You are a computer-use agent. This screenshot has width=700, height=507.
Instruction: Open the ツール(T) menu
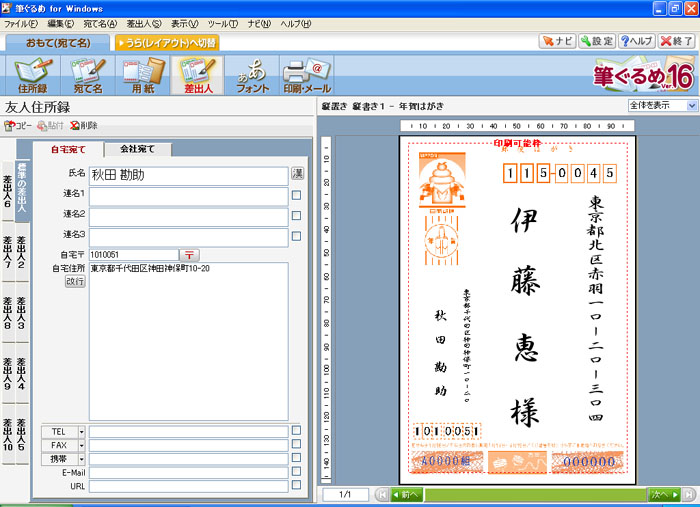point(223,23)
